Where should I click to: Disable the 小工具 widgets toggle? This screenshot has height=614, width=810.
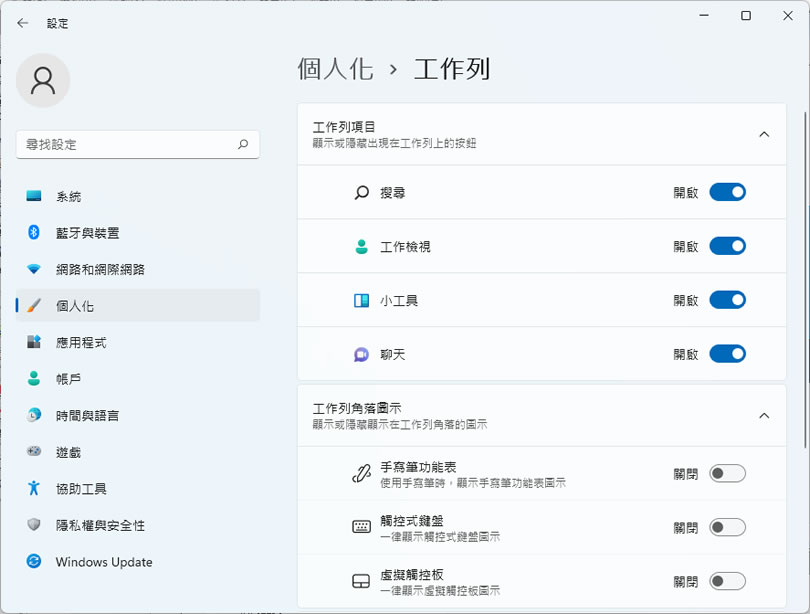(x=727, y=300)
